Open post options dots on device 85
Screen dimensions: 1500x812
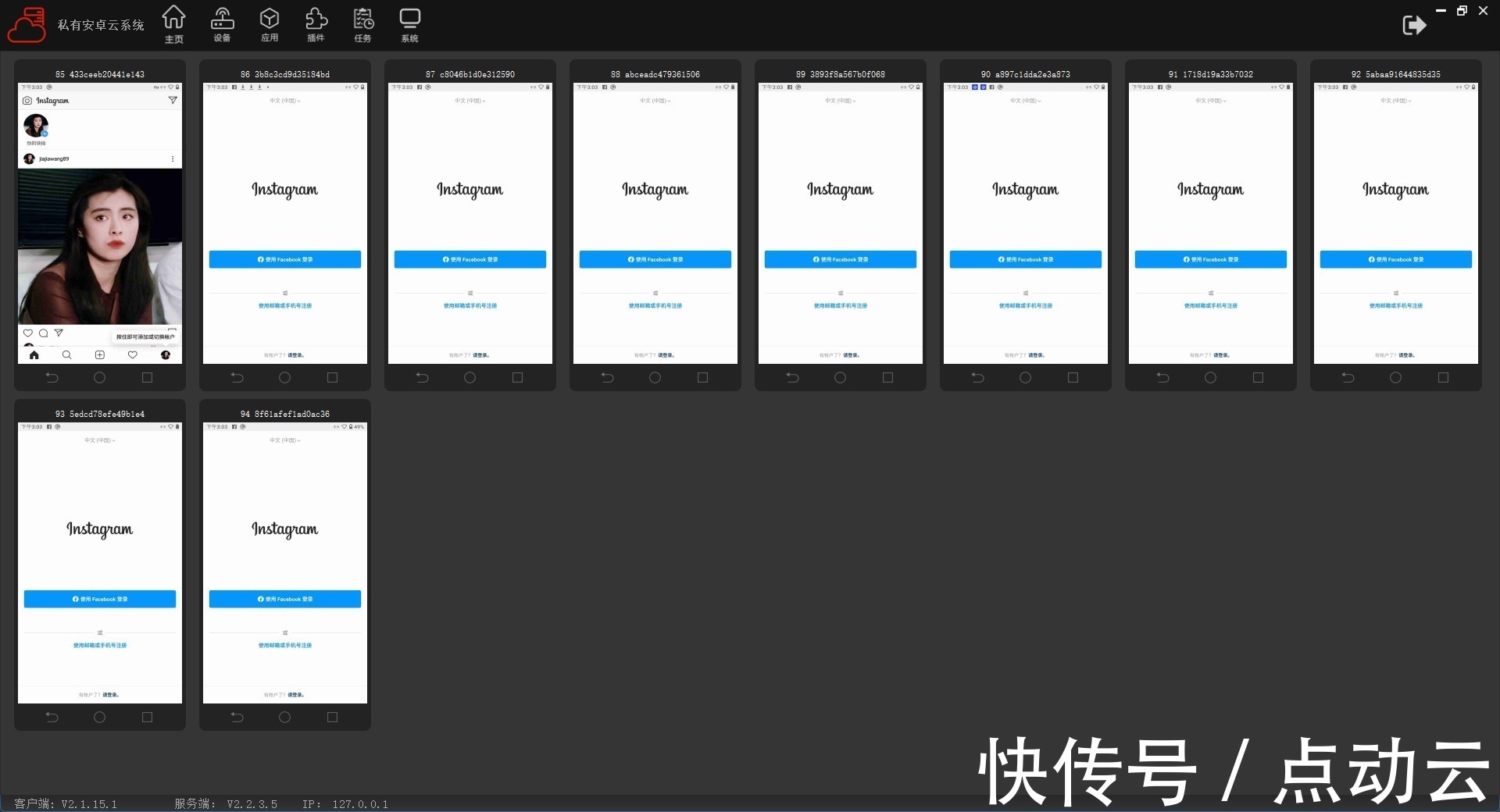point(173,158)
